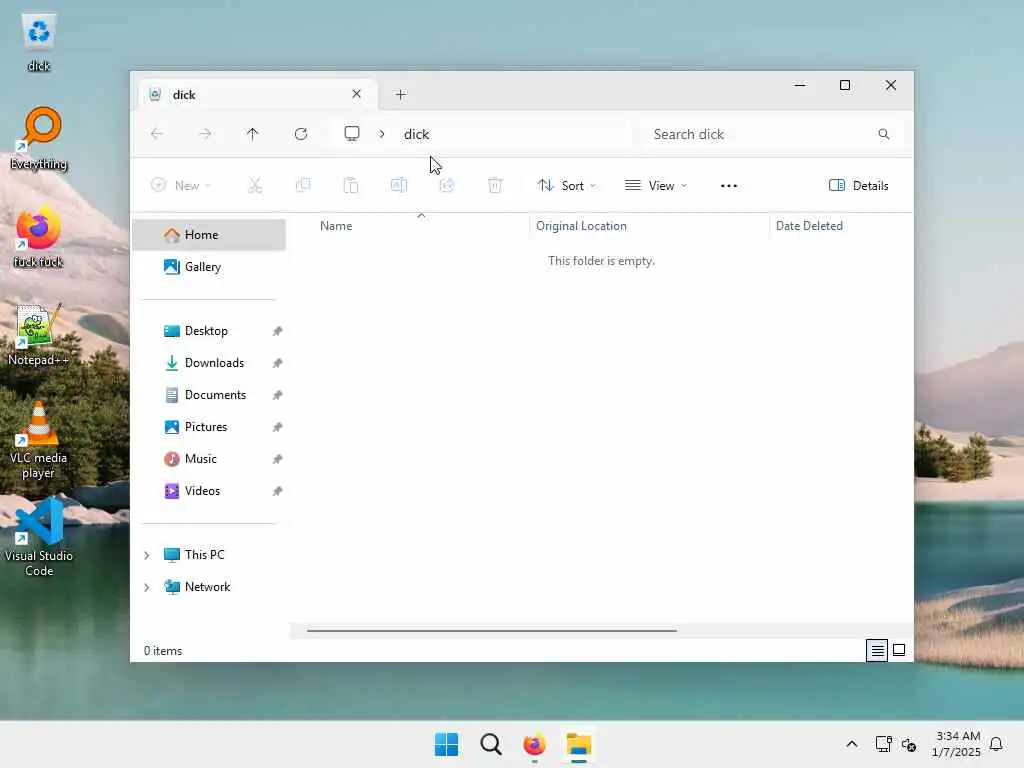Click the Paste clipboard icon
This screenshot has width=1024, height=768.
pos(351,185)
